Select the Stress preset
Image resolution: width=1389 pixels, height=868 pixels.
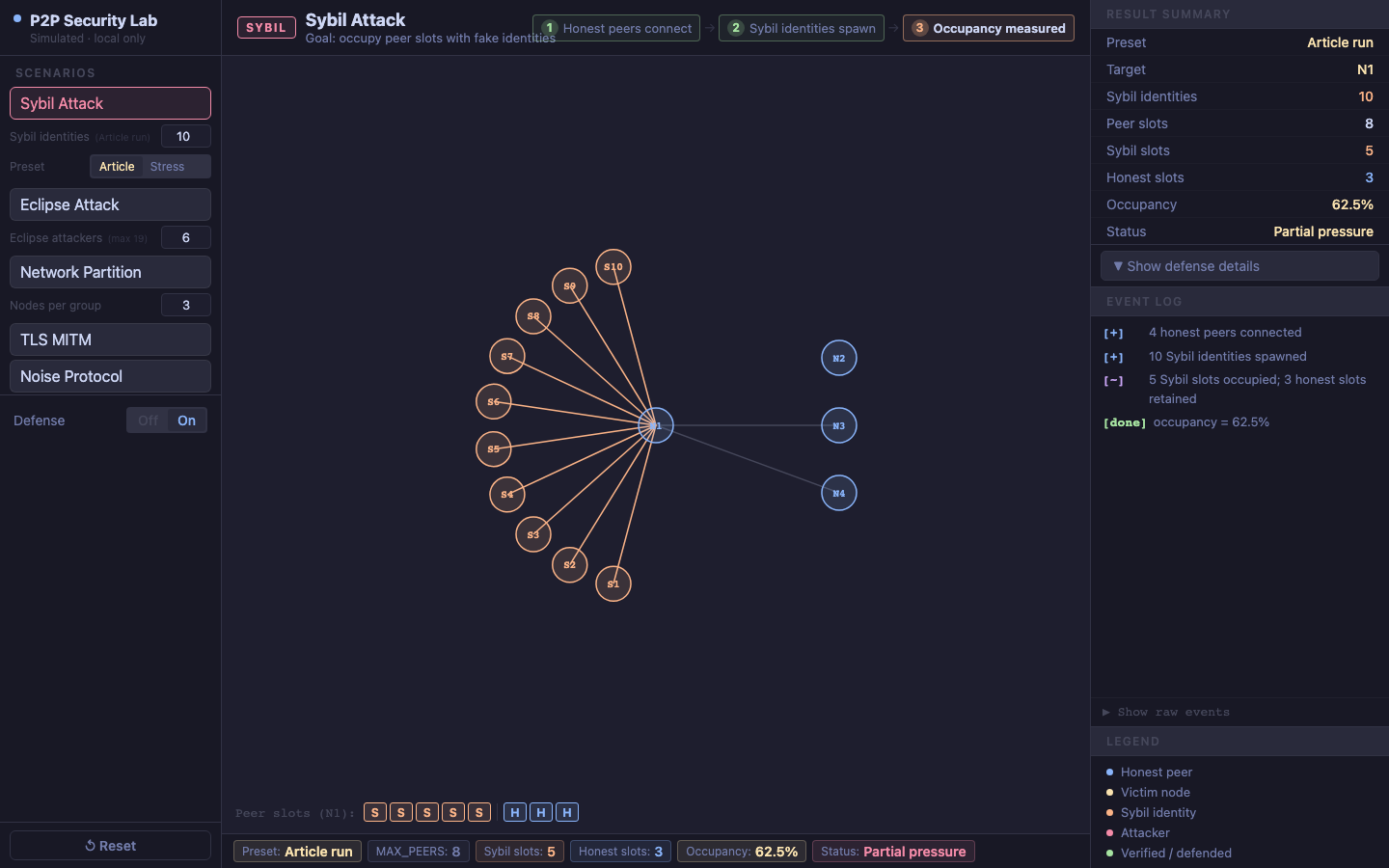(x=168, y=167)
